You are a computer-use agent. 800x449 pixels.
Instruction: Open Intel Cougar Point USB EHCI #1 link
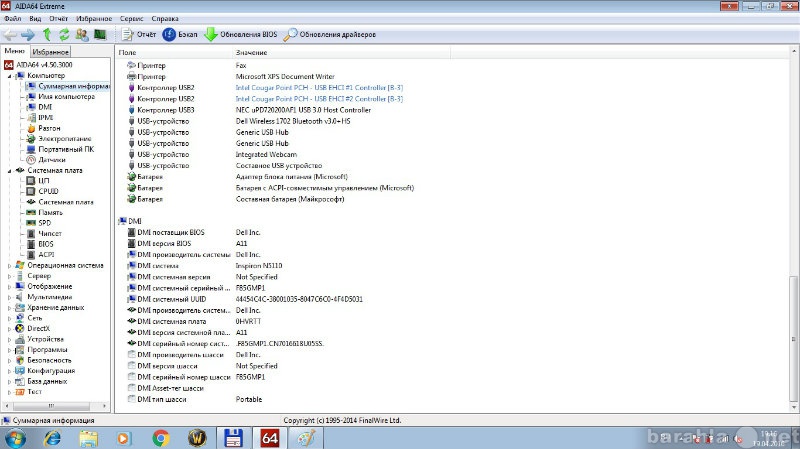pos(319,88)
